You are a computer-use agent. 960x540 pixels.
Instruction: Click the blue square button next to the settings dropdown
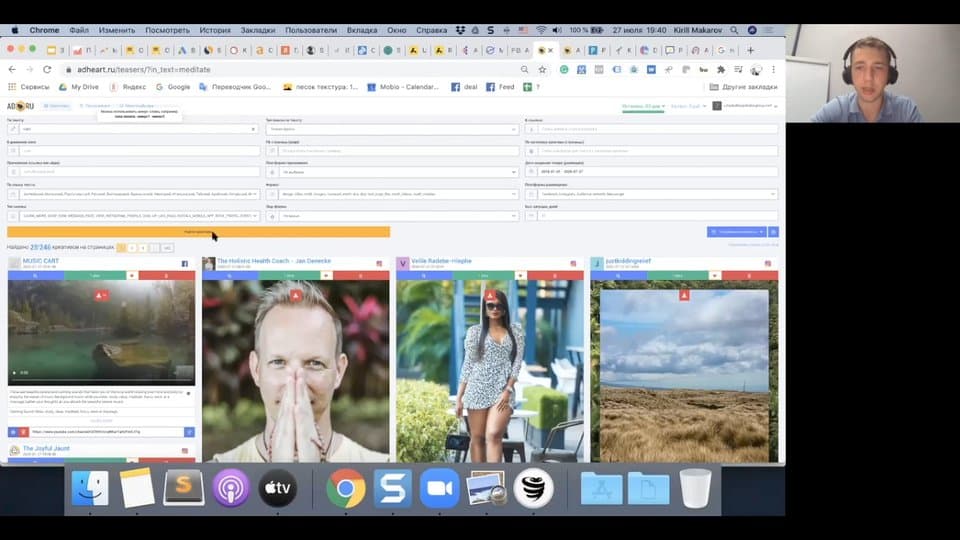click(773, 232)
